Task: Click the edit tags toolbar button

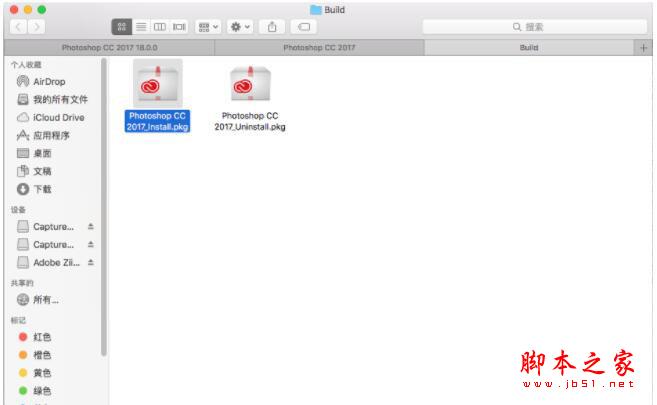Action: (304, 27)
